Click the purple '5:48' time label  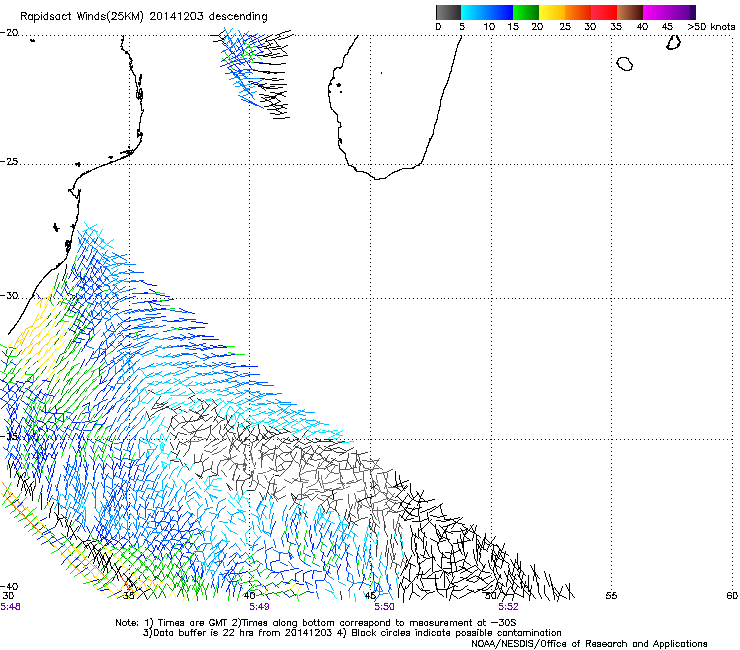tap(10, 607)
